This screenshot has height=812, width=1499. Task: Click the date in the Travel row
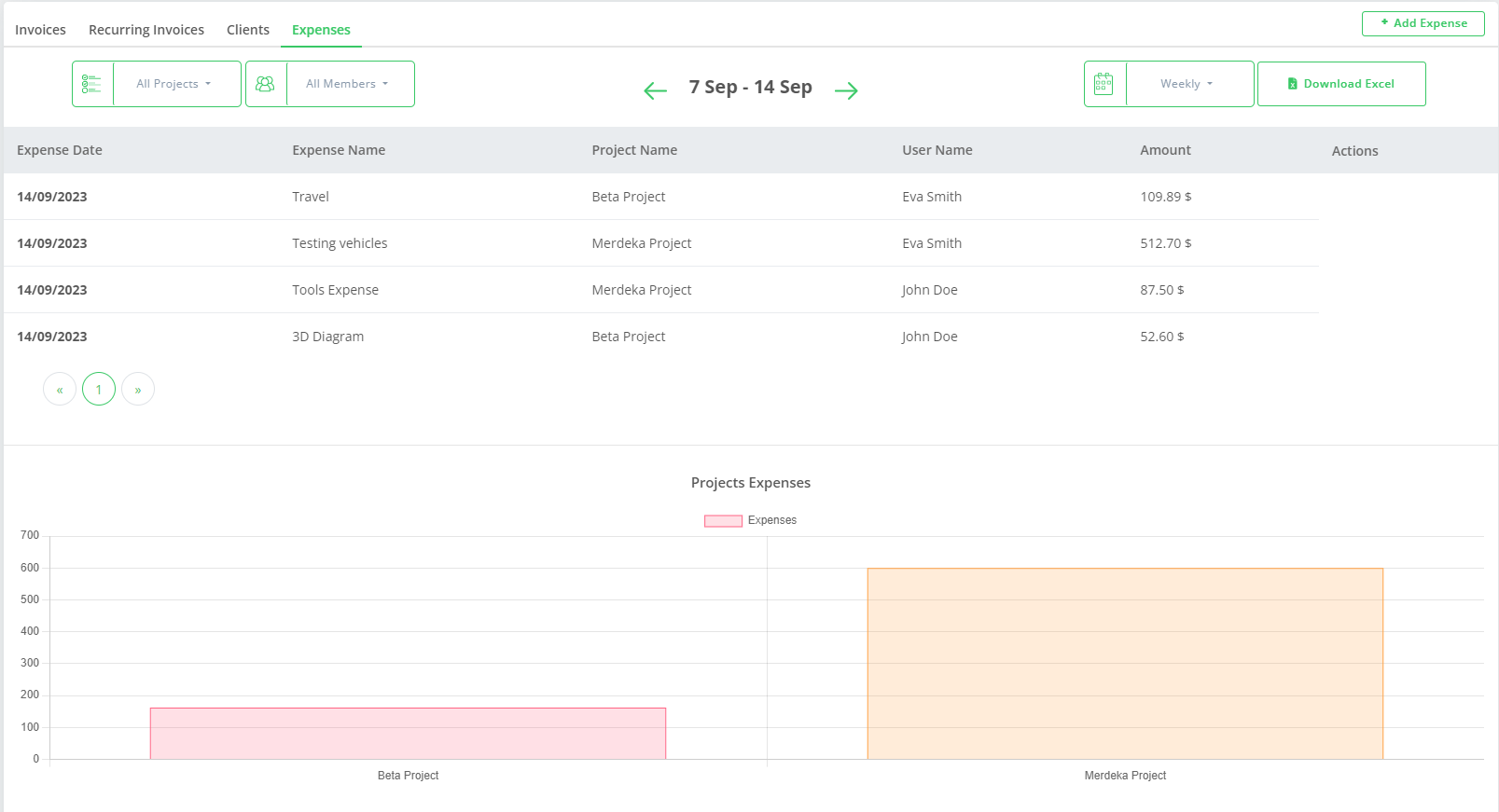point(52,197)
